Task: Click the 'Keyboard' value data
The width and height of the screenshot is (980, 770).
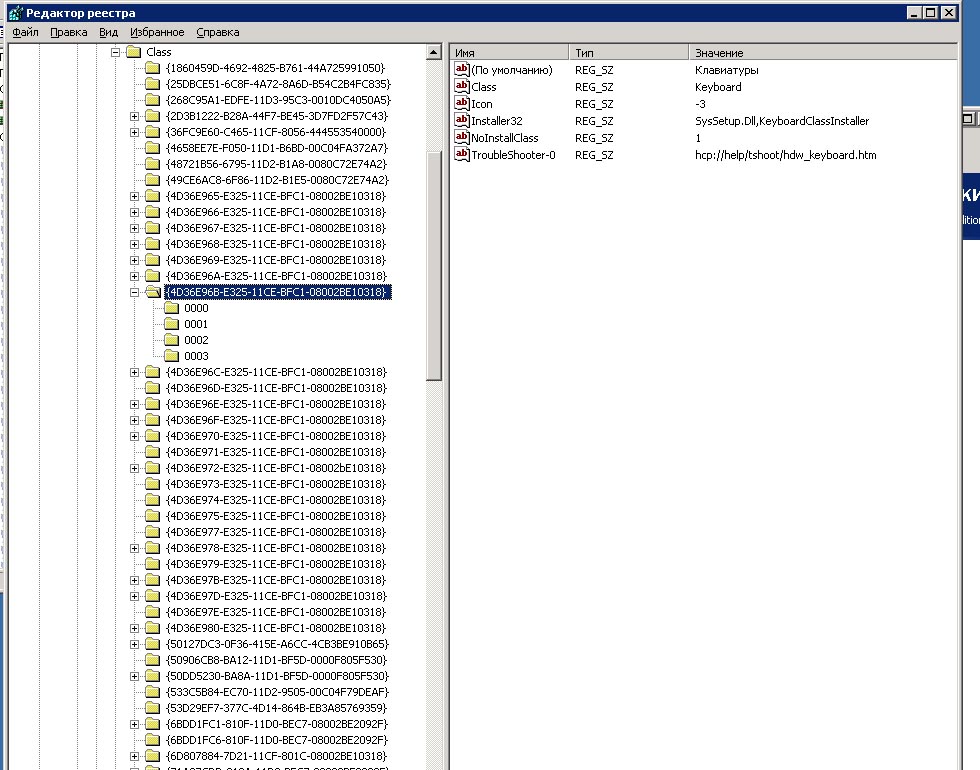Action: [718, 87]
